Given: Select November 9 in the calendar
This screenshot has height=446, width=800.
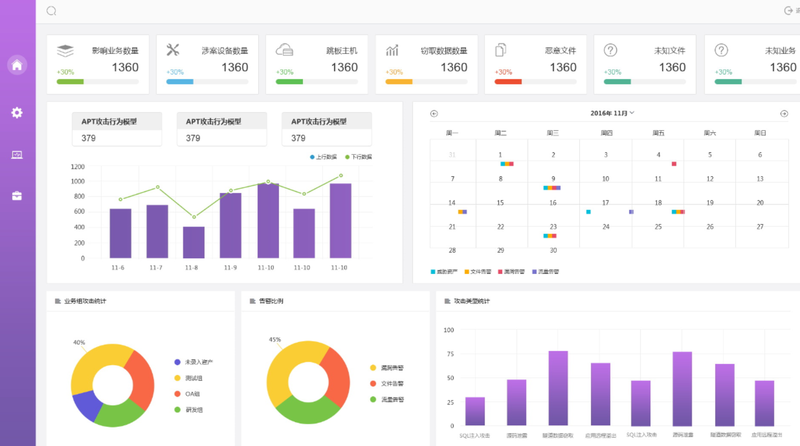Looking at the screenshot, I should tap(553, 179).
